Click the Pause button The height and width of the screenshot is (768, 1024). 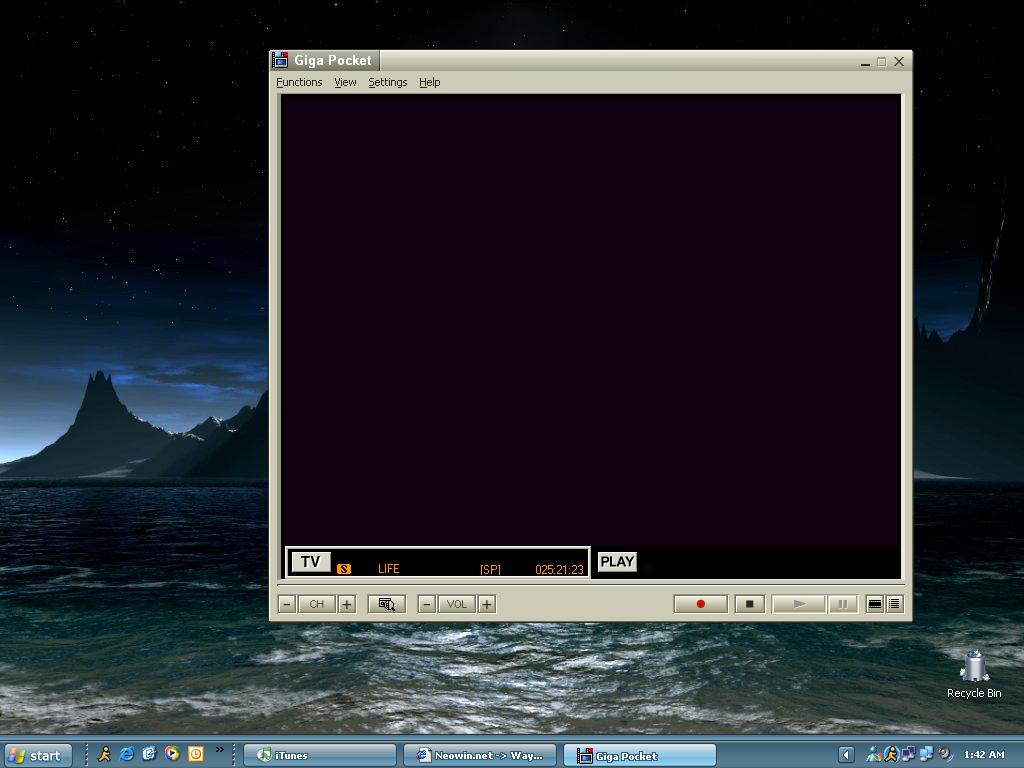[843, 604]
